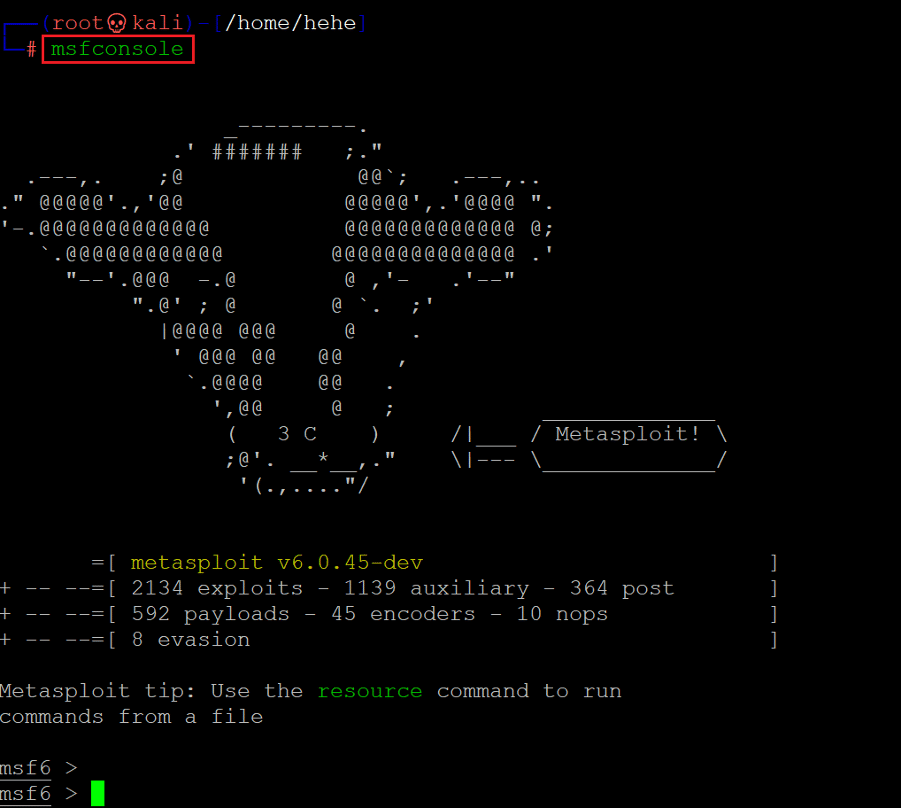Click the 'root' username in prompt
Screen dimensions: 902x808
click(77, 23)
